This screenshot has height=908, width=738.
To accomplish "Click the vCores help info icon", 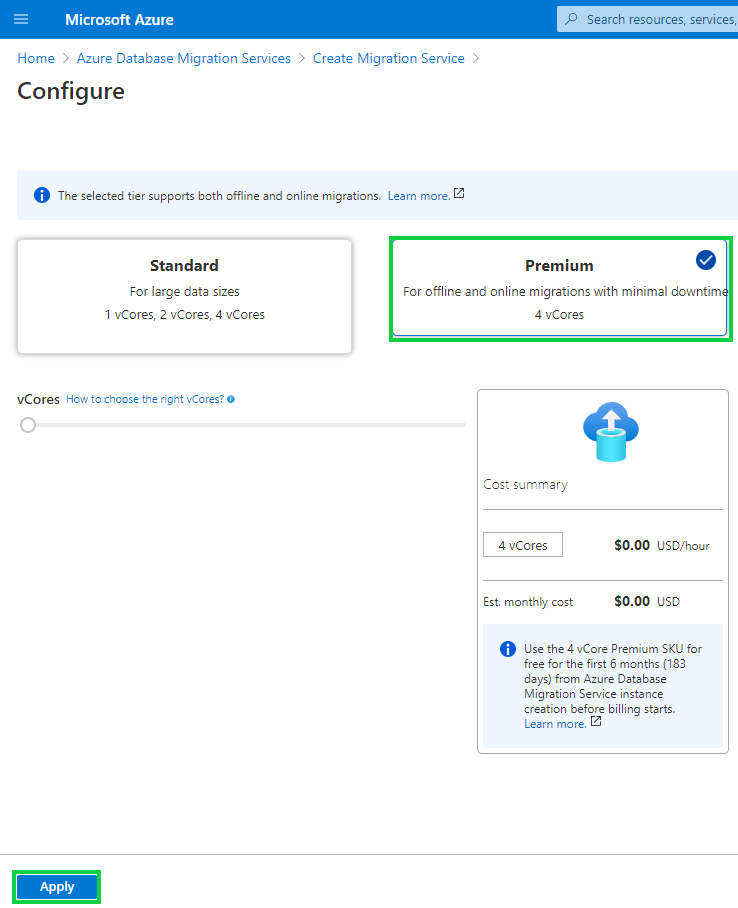I will pos(231,399).
